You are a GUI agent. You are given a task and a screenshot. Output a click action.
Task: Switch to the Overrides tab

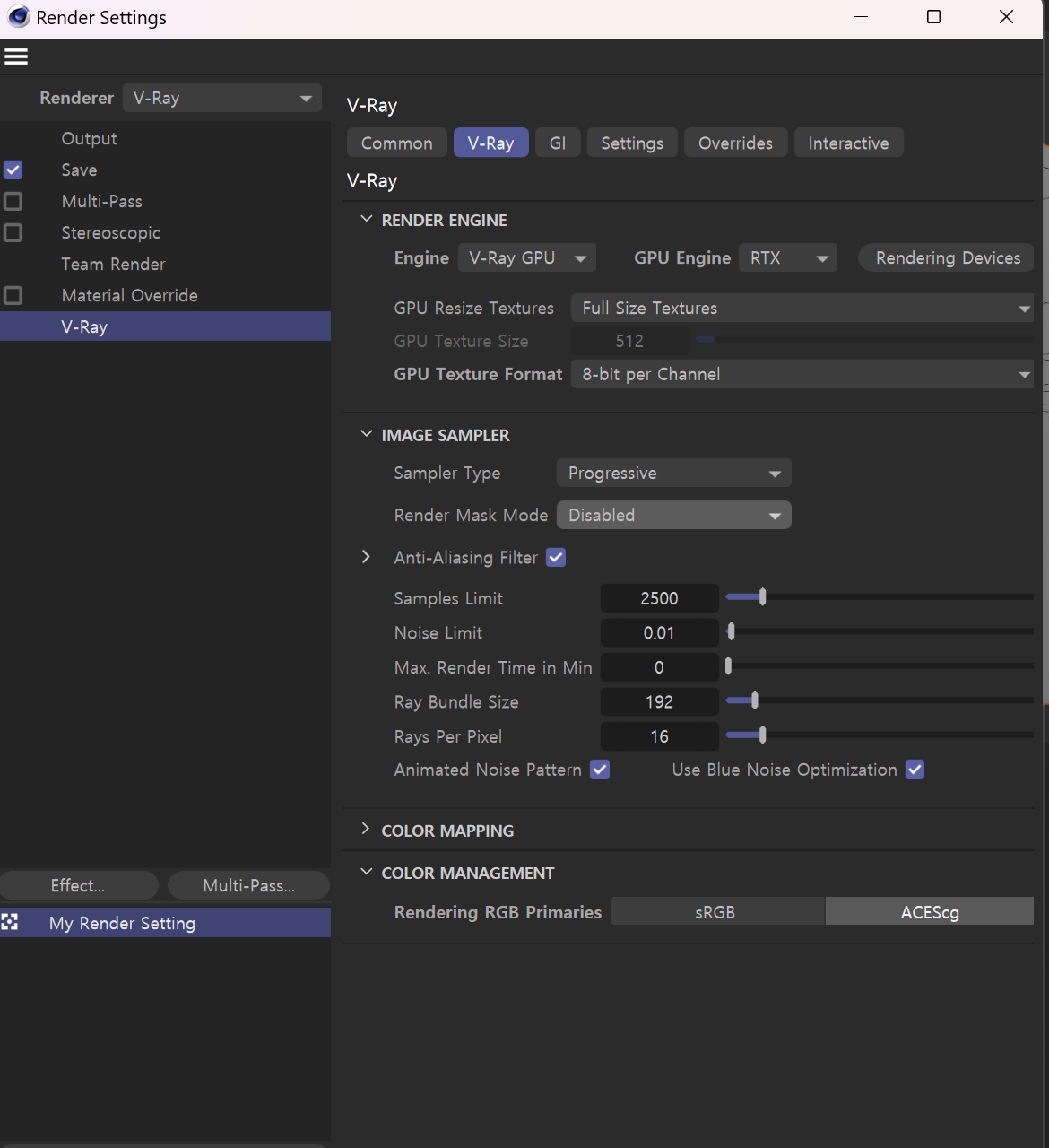click(x=735, y=143)
